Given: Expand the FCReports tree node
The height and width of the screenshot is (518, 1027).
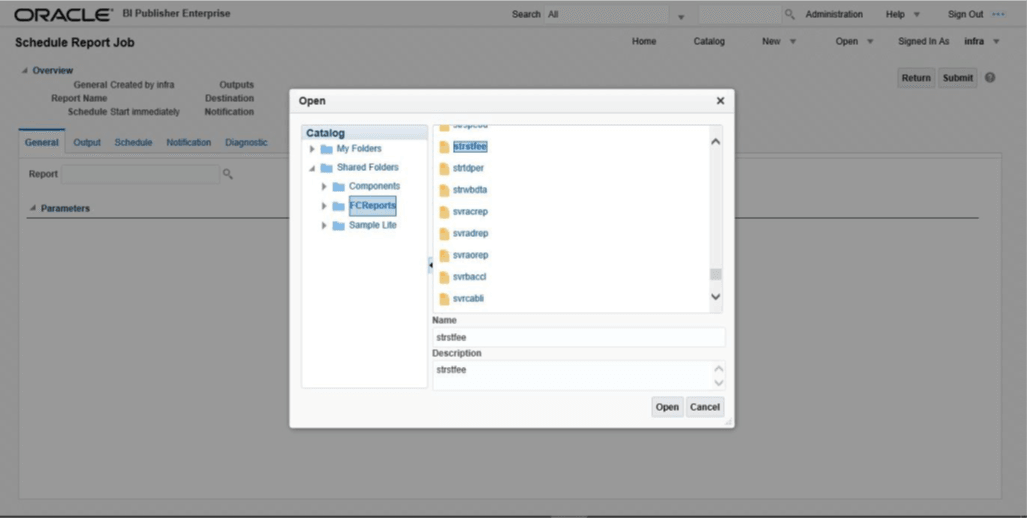Looking at the screenshot, I should point(324,206).
